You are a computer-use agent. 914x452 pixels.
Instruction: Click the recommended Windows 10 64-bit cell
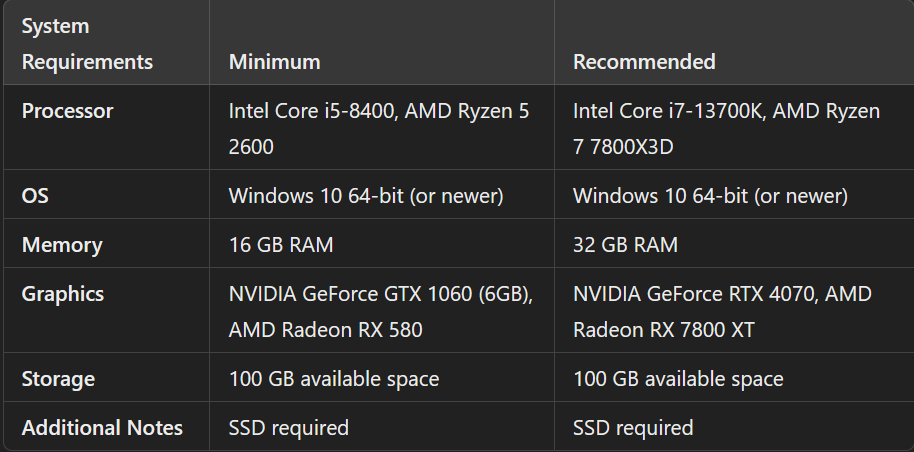(710, 196)
